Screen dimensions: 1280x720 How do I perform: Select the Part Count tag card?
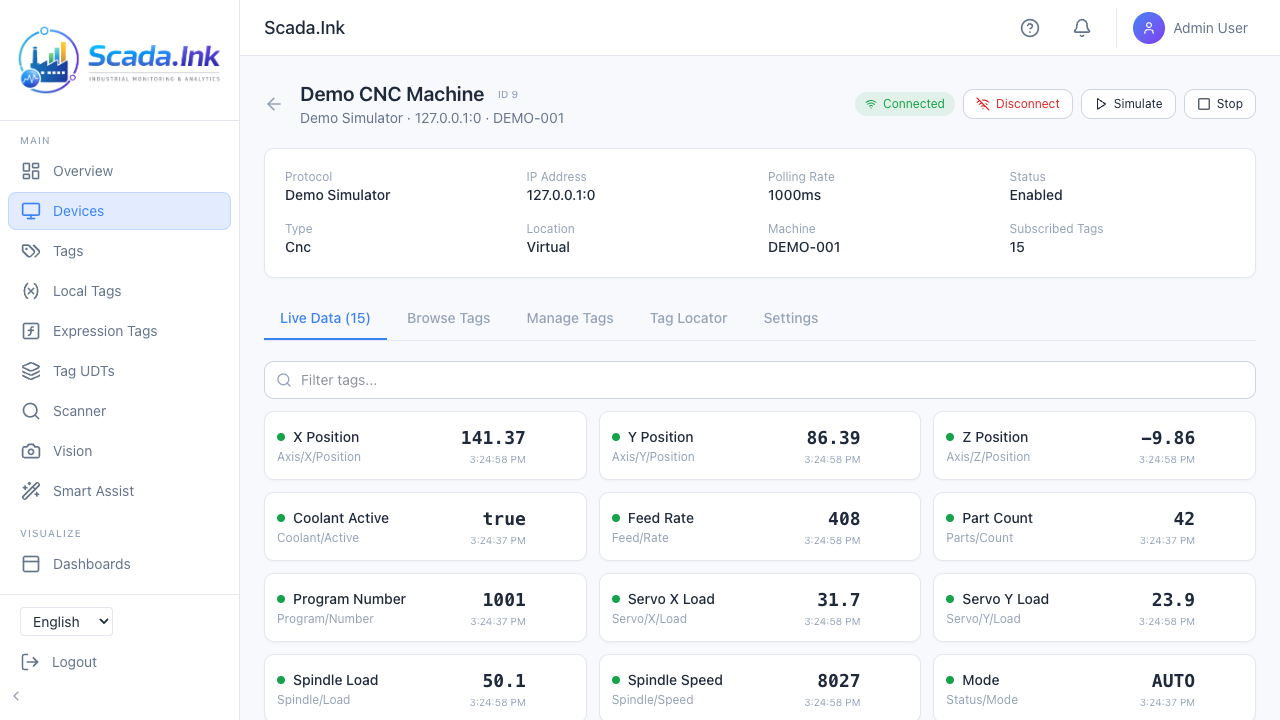pos(1094,527)
